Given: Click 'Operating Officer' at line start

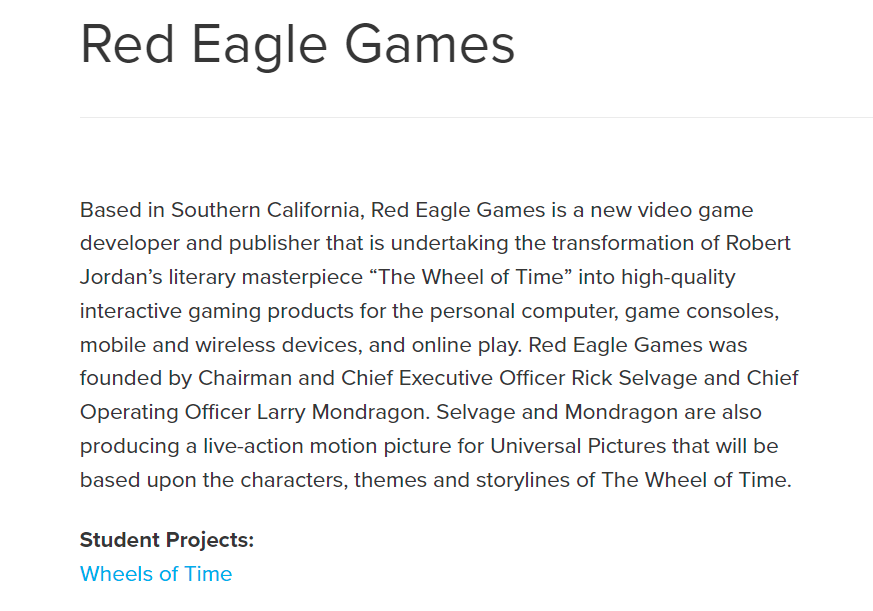Looking at the screenshot, I should coord(165,413).
